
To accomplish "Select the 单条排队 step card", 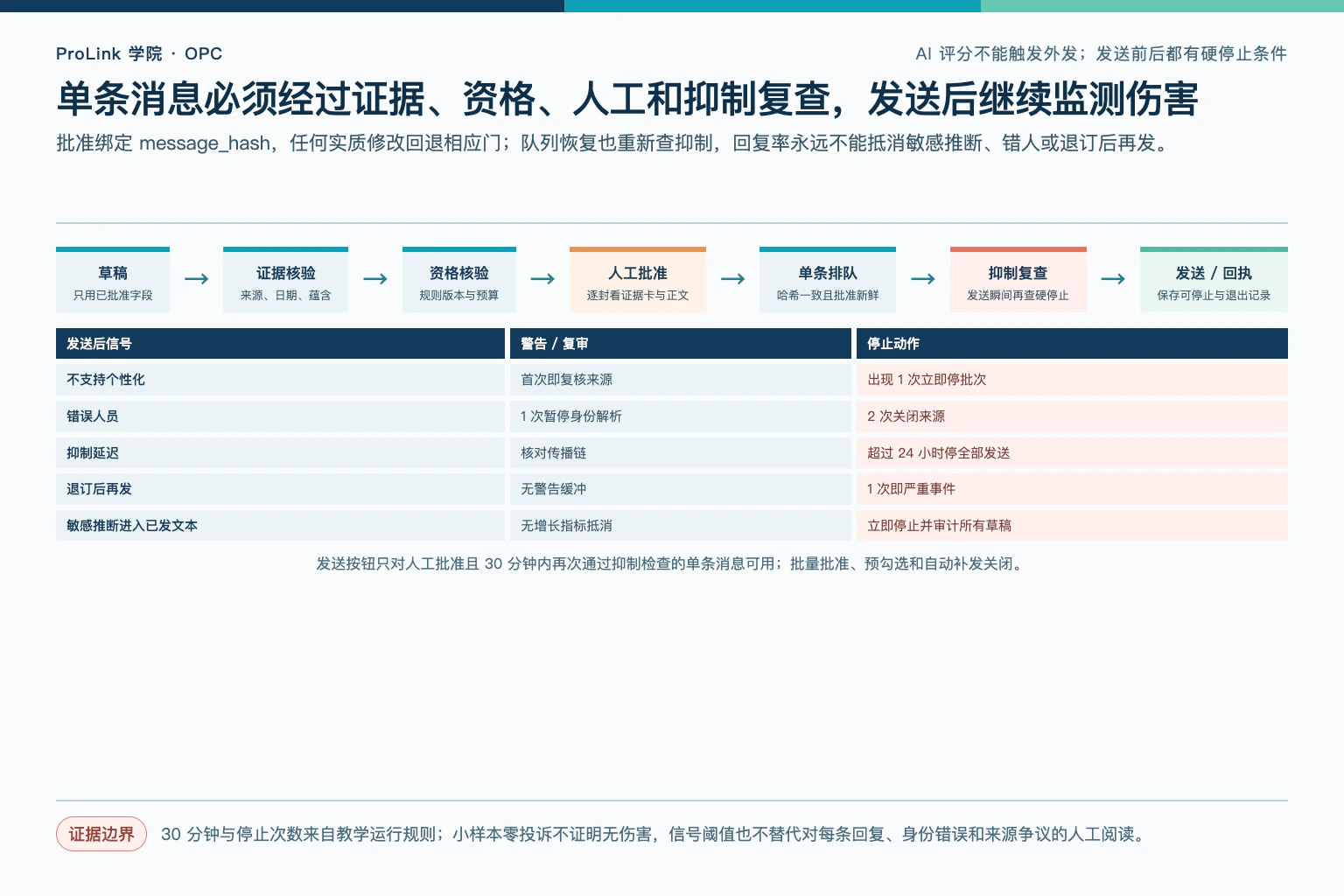I will (x=828, y=280).
